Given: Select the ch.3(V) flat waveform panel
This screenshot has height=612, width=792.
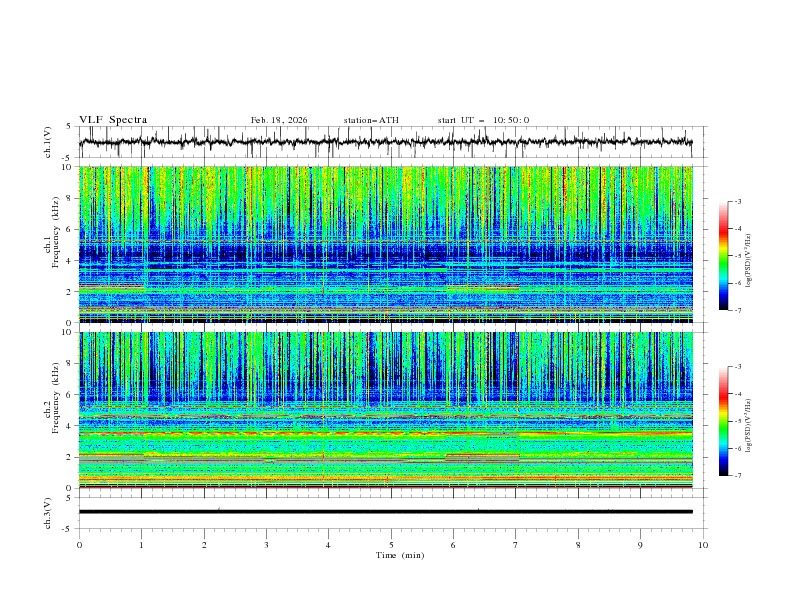Looking at the screenshot, I should 390,512.
